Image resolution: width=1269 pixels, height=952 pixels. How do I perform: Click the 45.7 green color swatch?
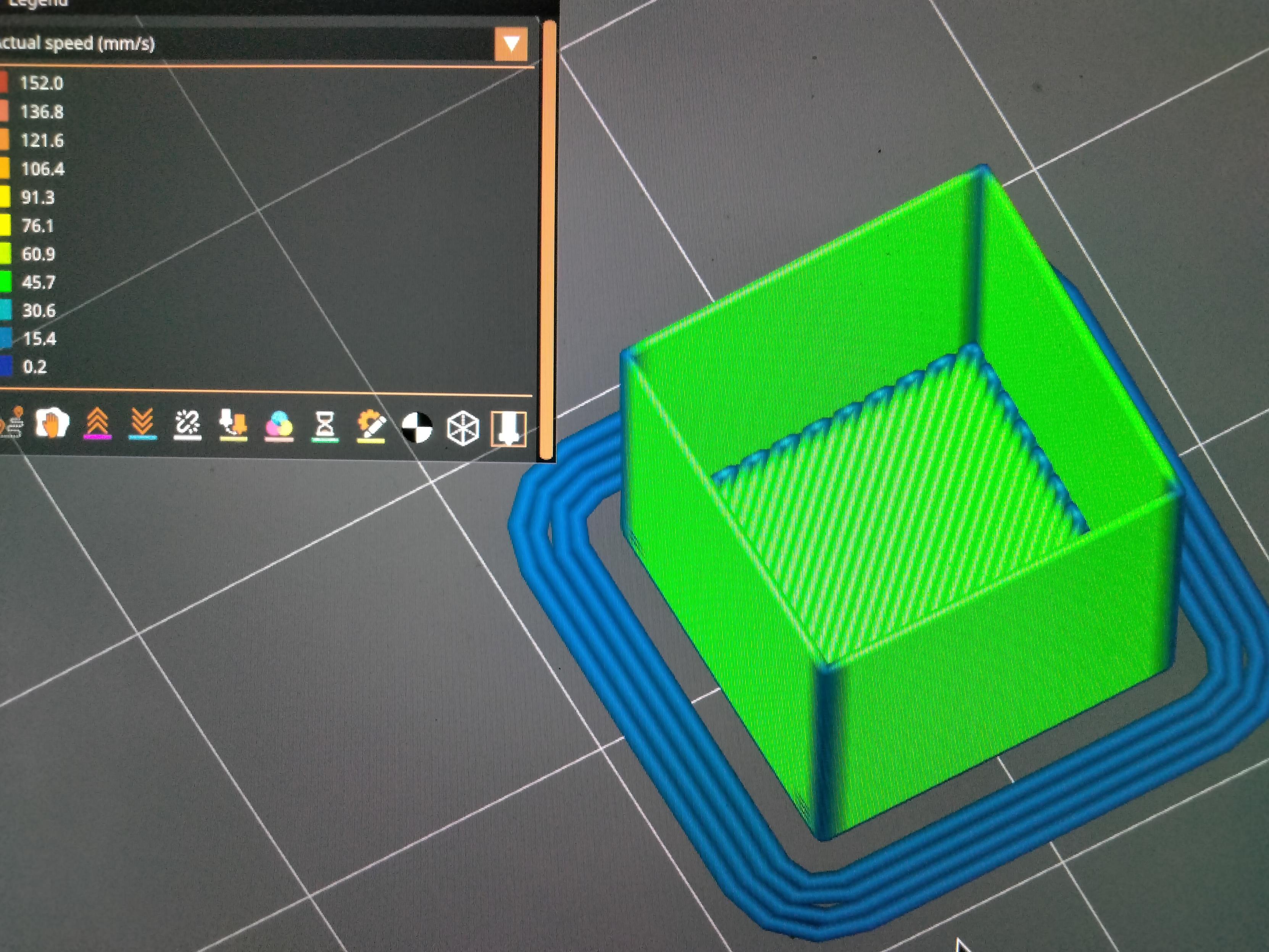[x=6, y=282]
